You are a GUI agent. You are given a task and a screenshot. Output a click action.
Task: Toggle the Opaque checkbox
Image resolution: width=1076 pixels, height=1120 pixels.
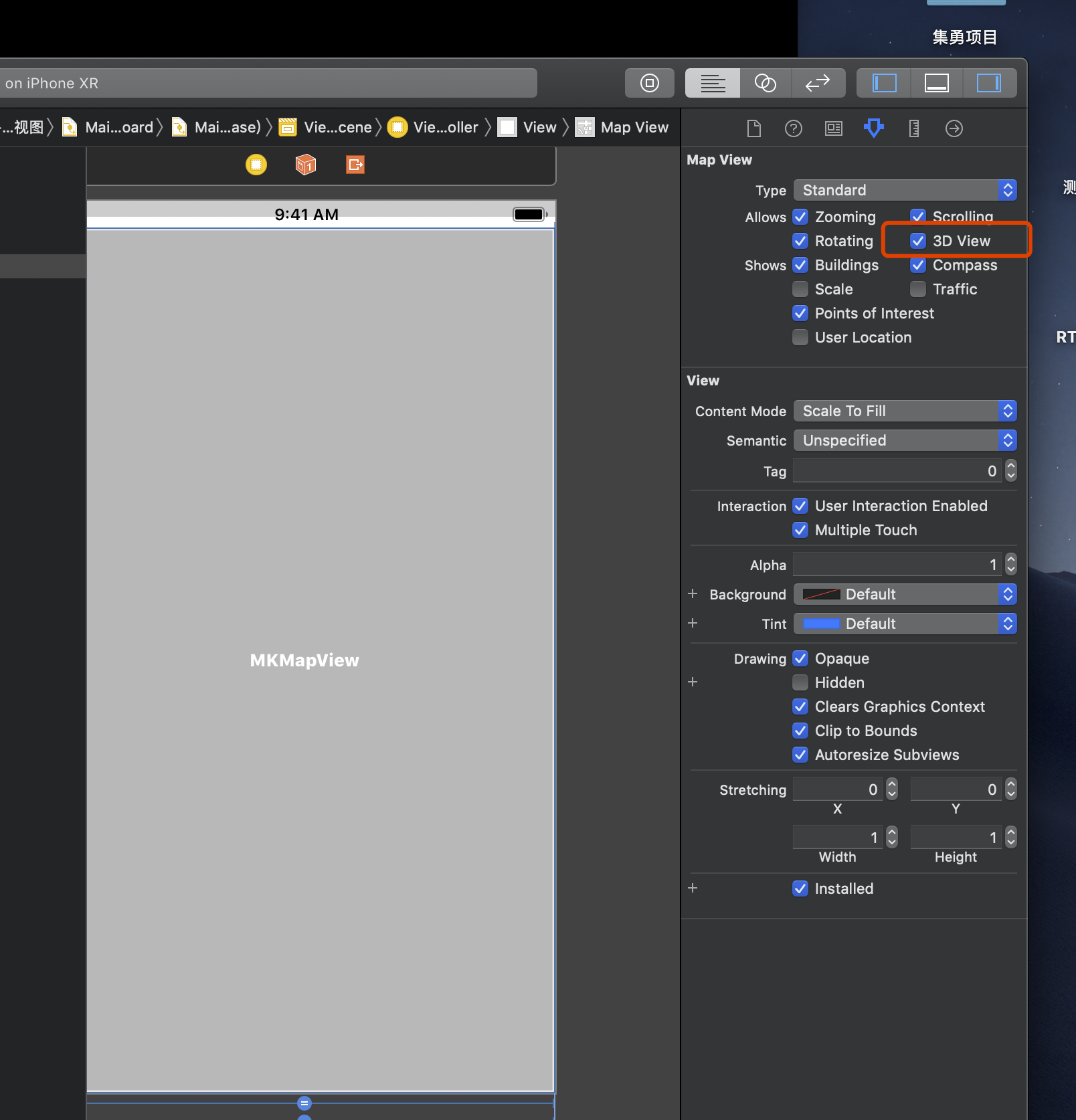pos(800,658)
